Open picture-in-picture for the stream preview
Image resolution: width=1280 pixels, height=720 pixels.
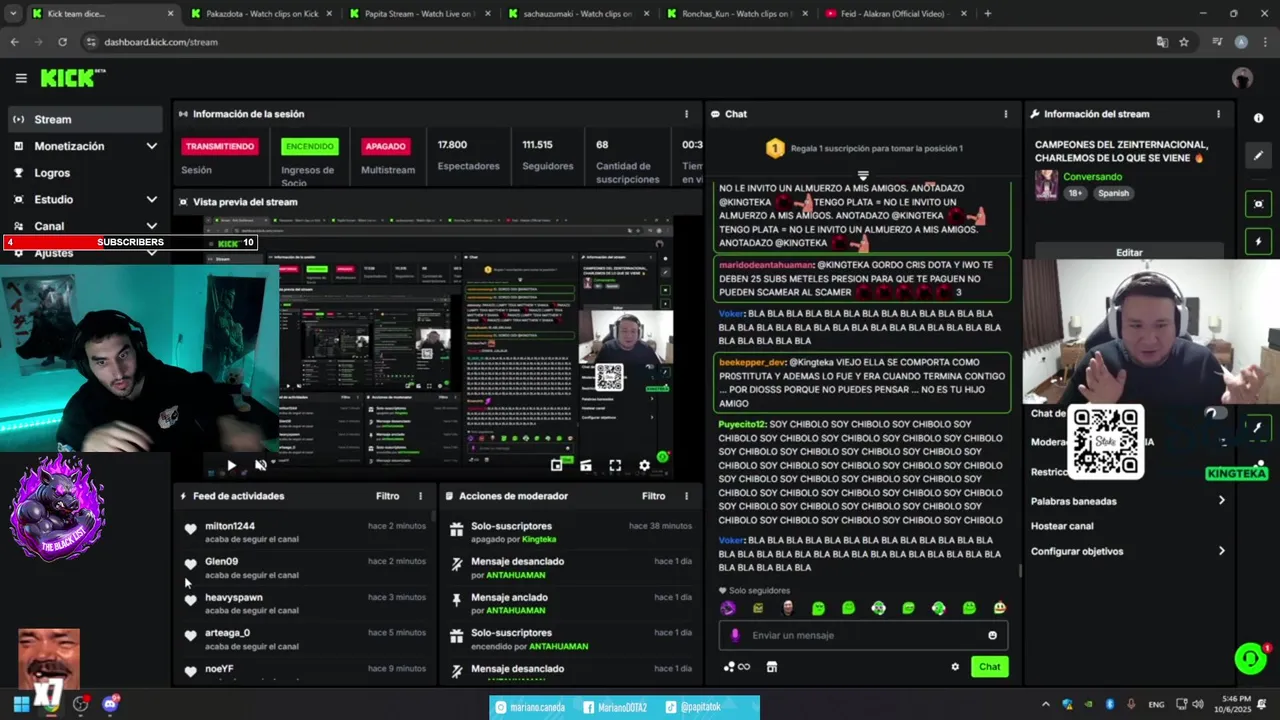556,465
